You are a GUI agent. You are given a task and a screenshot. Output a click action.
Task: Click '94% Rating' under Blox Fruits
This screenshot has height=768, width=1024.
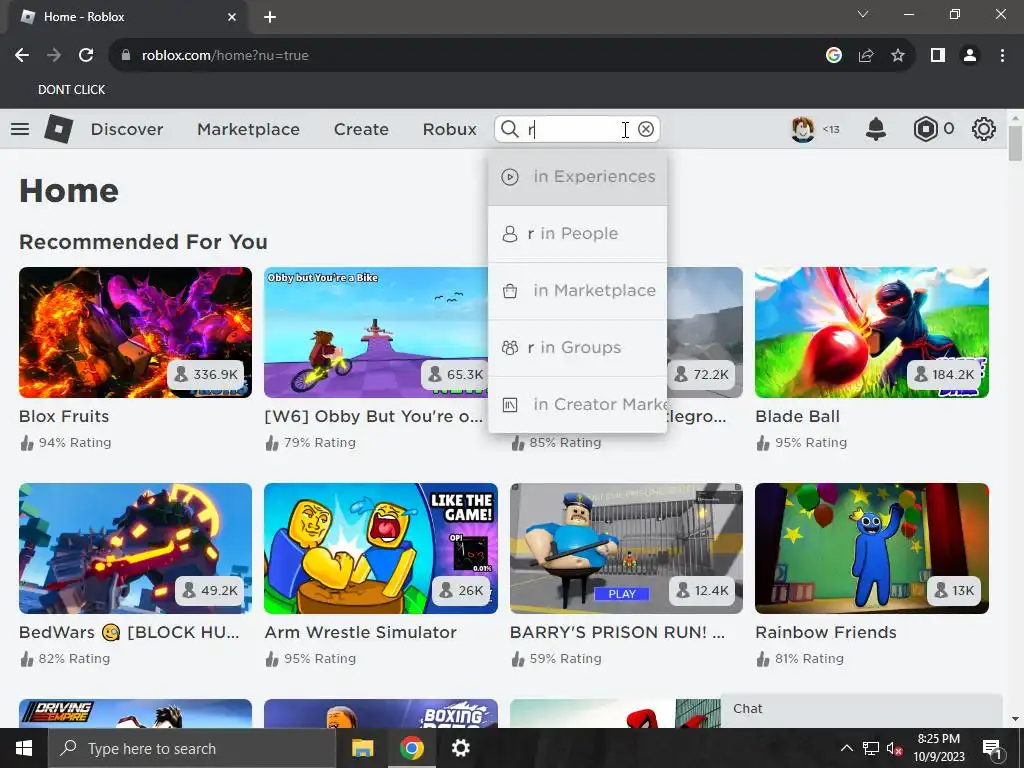click(74, 443)
